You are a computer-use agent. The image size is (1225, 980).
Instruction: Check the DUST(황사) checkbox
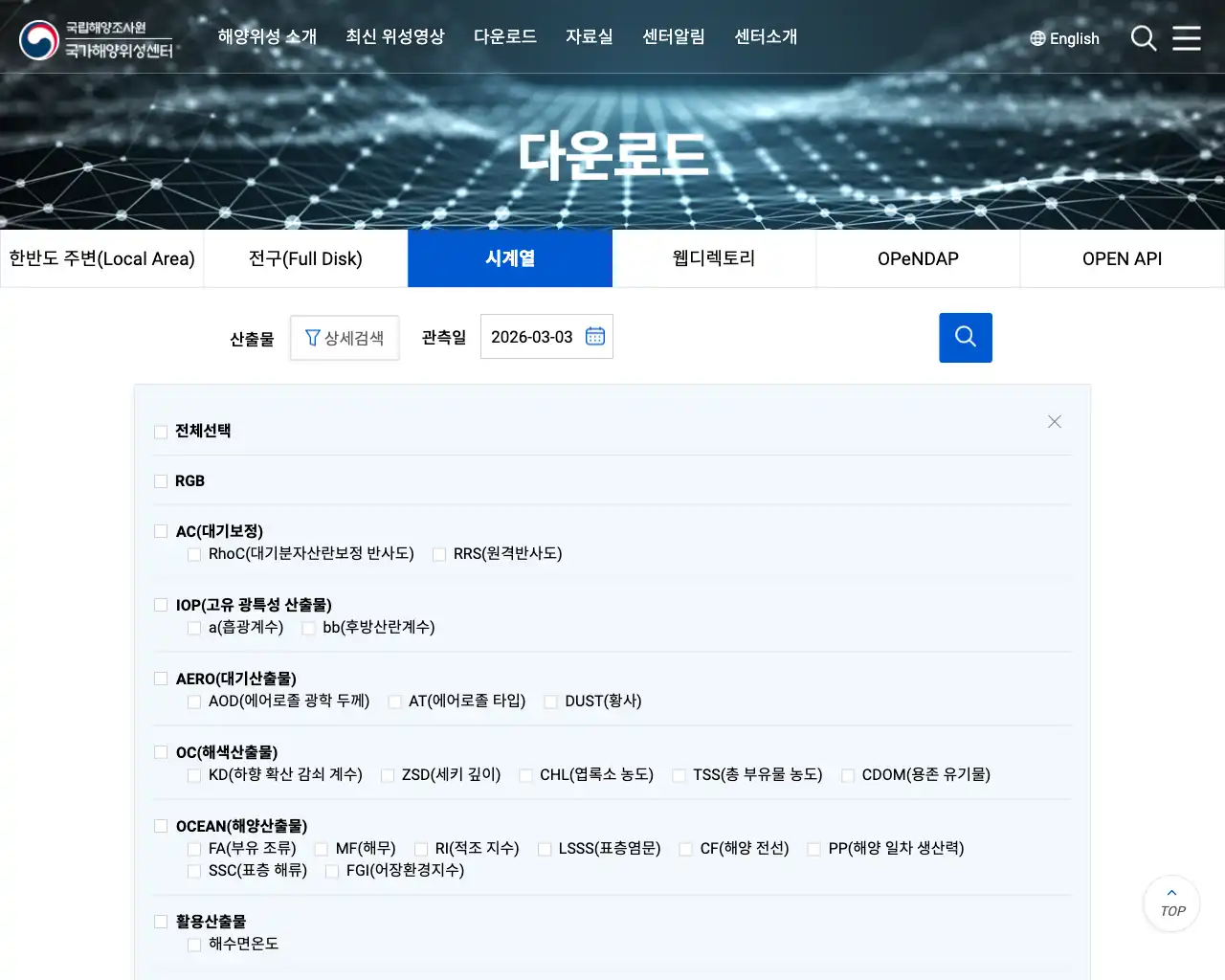pyautogui.click(x=551, y=702)
